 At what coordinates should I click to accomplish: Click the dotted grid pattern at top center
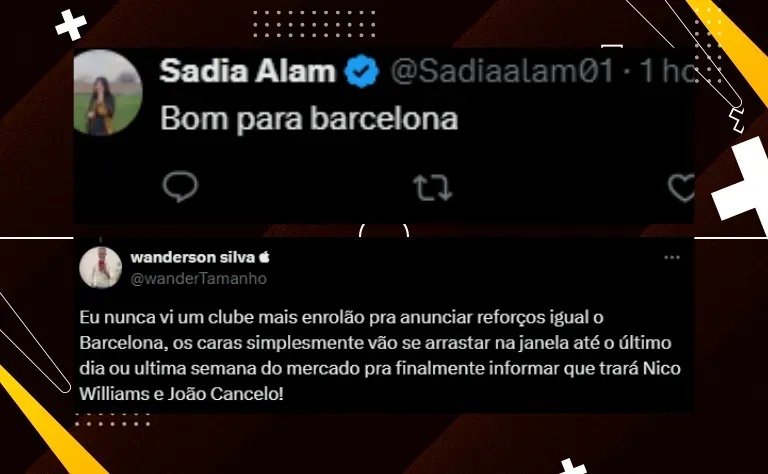[314, 24]
